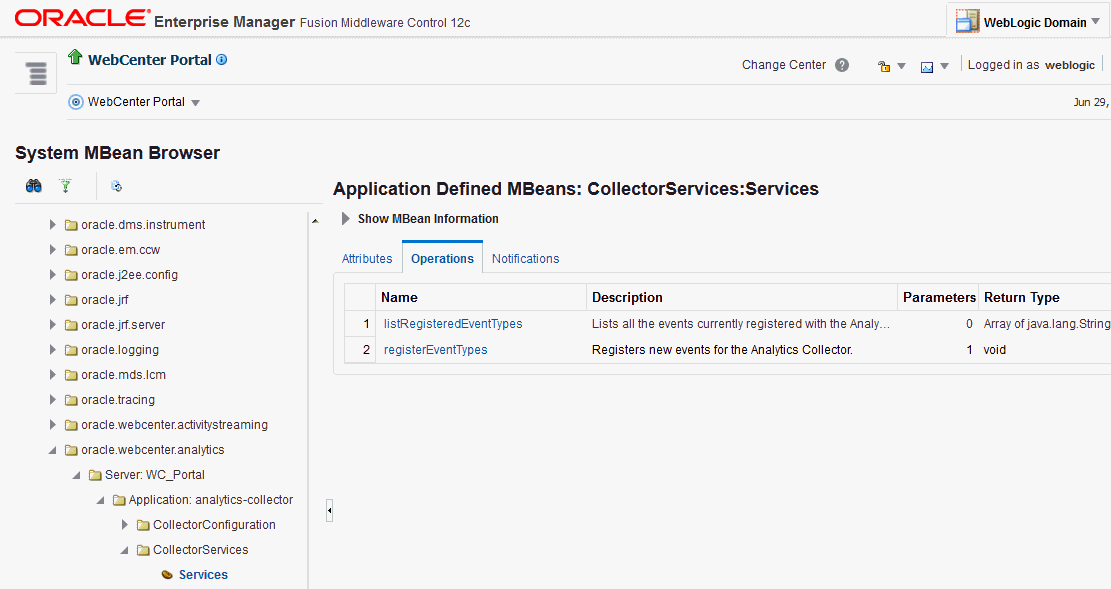Screen dimensions: 1111x589
Task: Open the WebCenter Portal context dropdown arrow
Action: click(x=196, y=101)
